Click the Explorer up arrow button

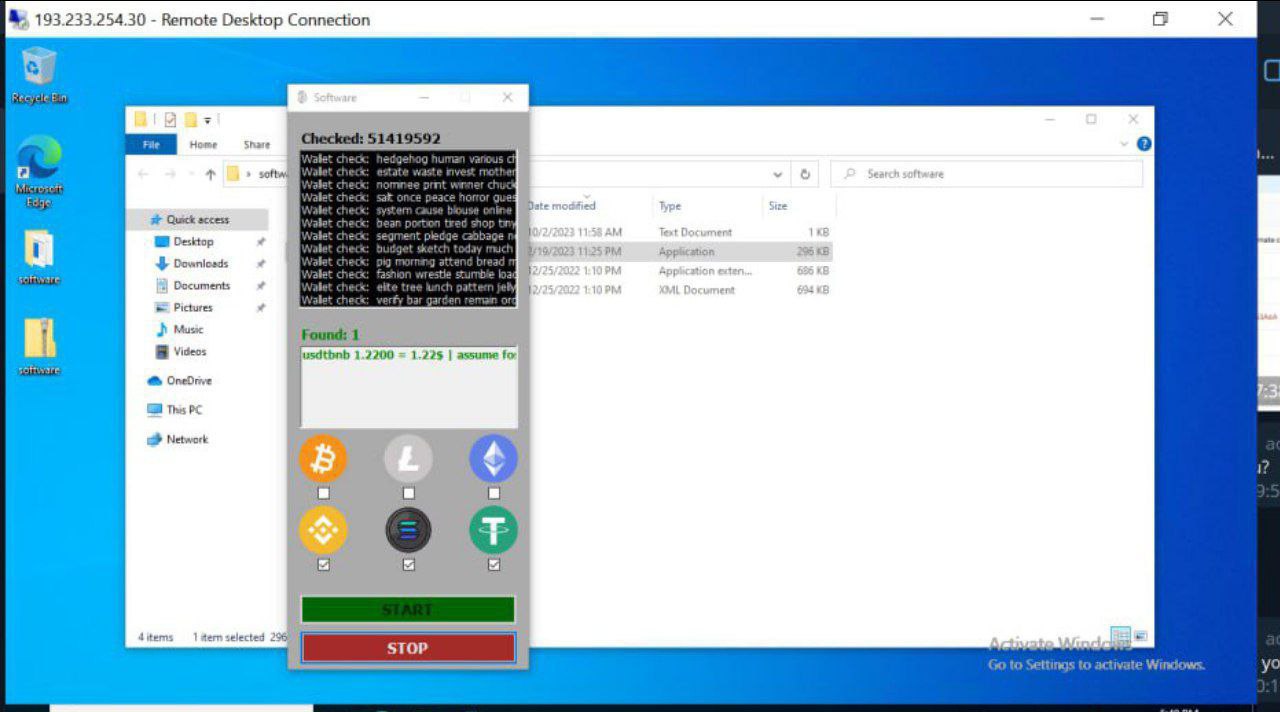pyautogui.click(x=210, y=174)
